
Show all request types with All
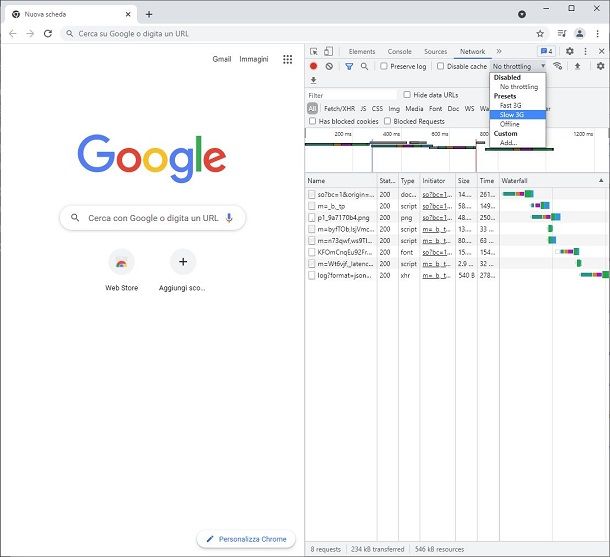click(x=312, y=109)
